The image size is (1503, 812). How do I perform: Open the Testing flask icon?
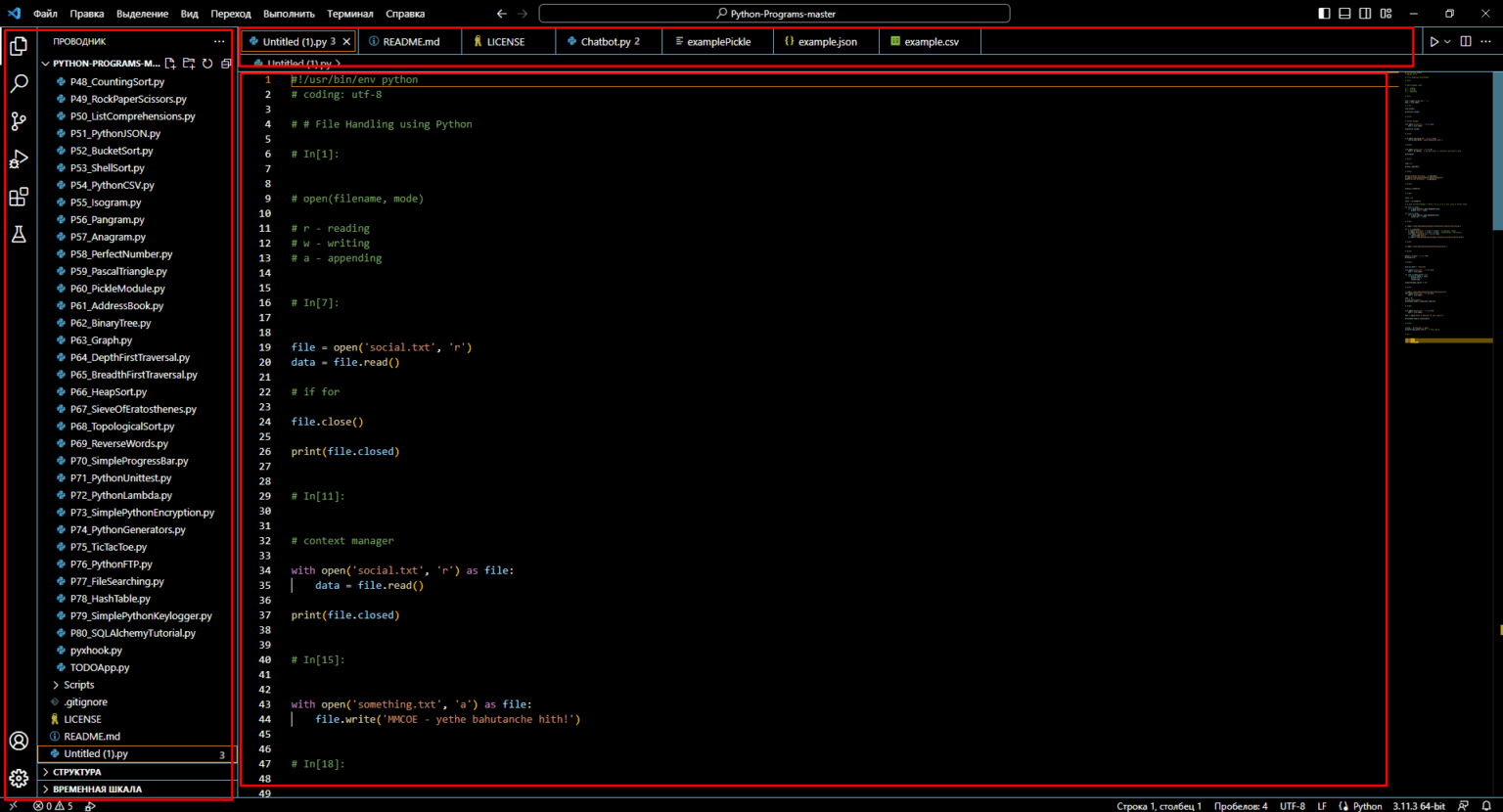click(19, 235)
